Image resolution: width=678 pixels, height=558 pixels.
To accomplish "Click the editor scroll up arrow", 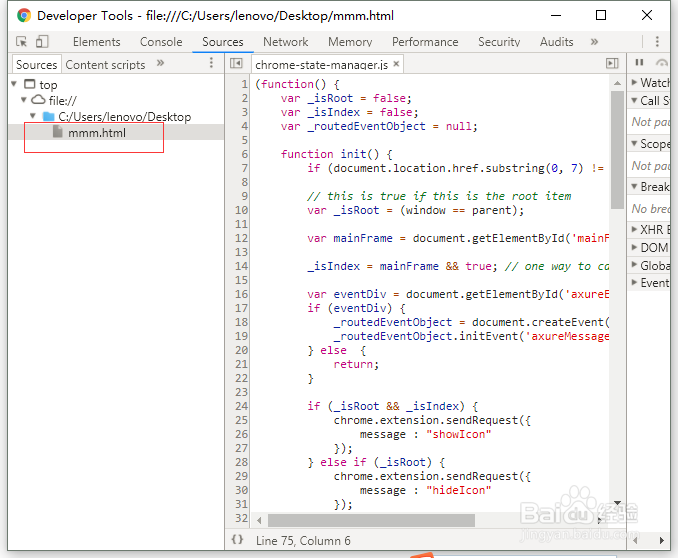I will click(617, 83).
